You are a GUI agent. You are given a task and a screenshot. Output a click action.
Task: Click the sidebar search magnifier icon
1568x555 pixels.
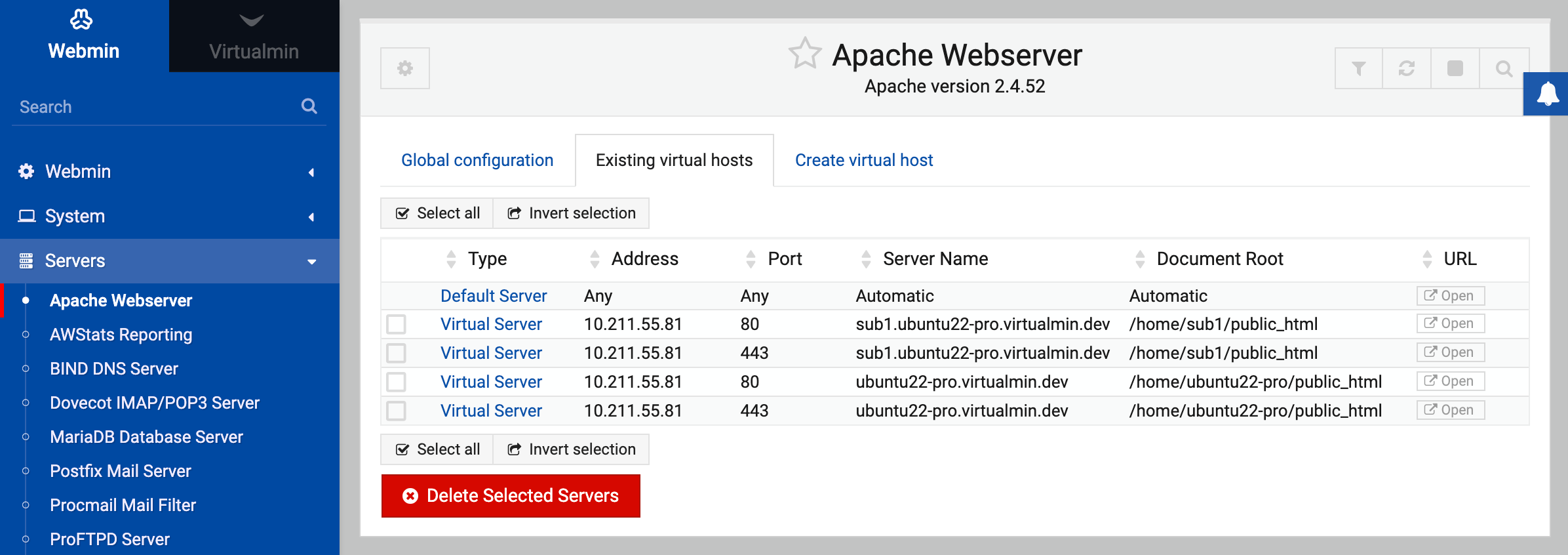(x=309, y=106)
